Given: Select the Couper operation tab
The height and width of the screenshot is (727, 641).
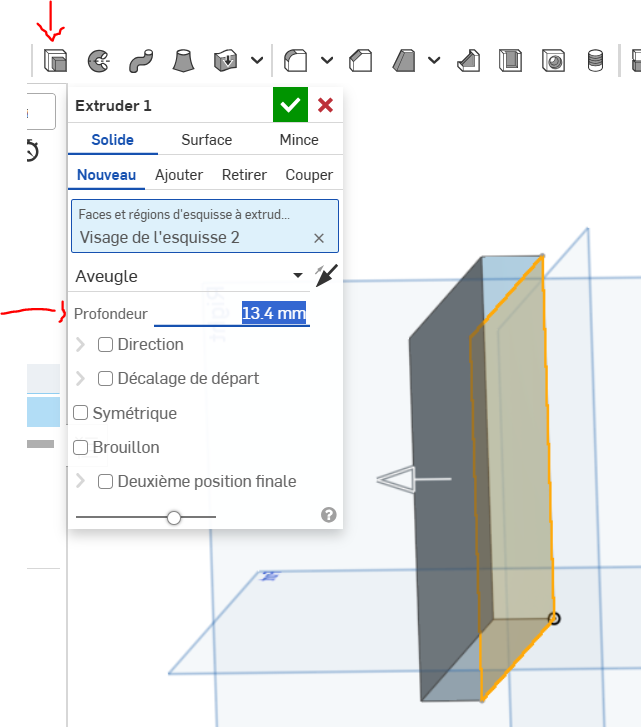Looking at the screenshot, I should click(309, 175).
